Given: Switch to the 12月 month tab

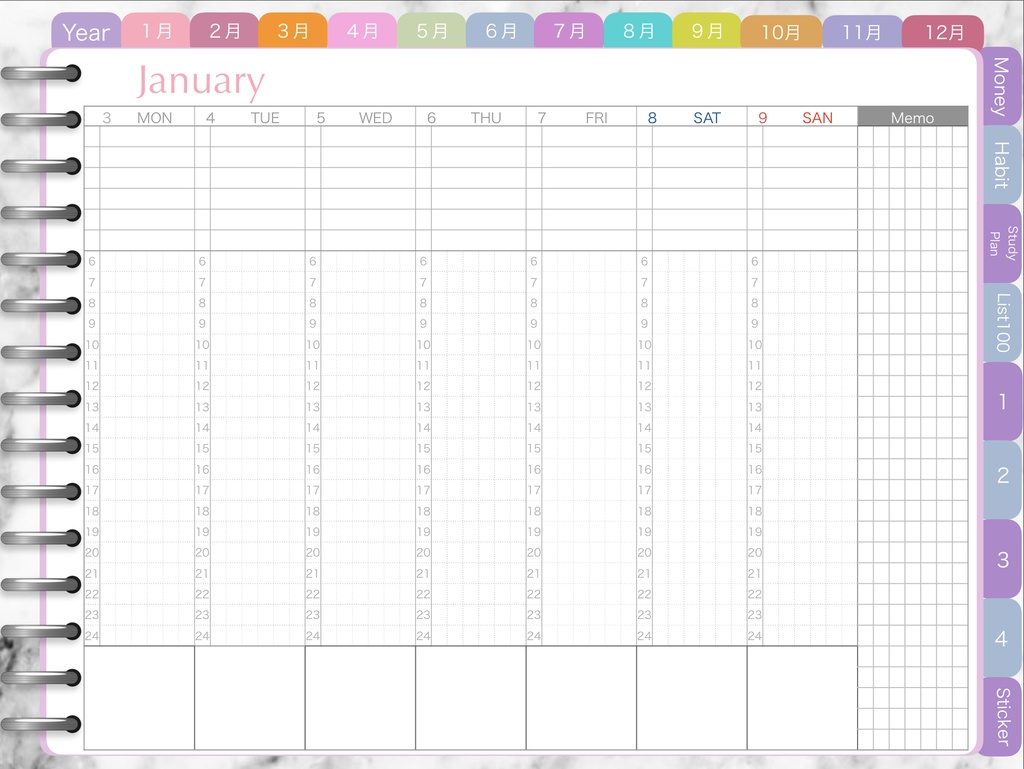Looking at the screenshot, I should (x=944, y=31).
